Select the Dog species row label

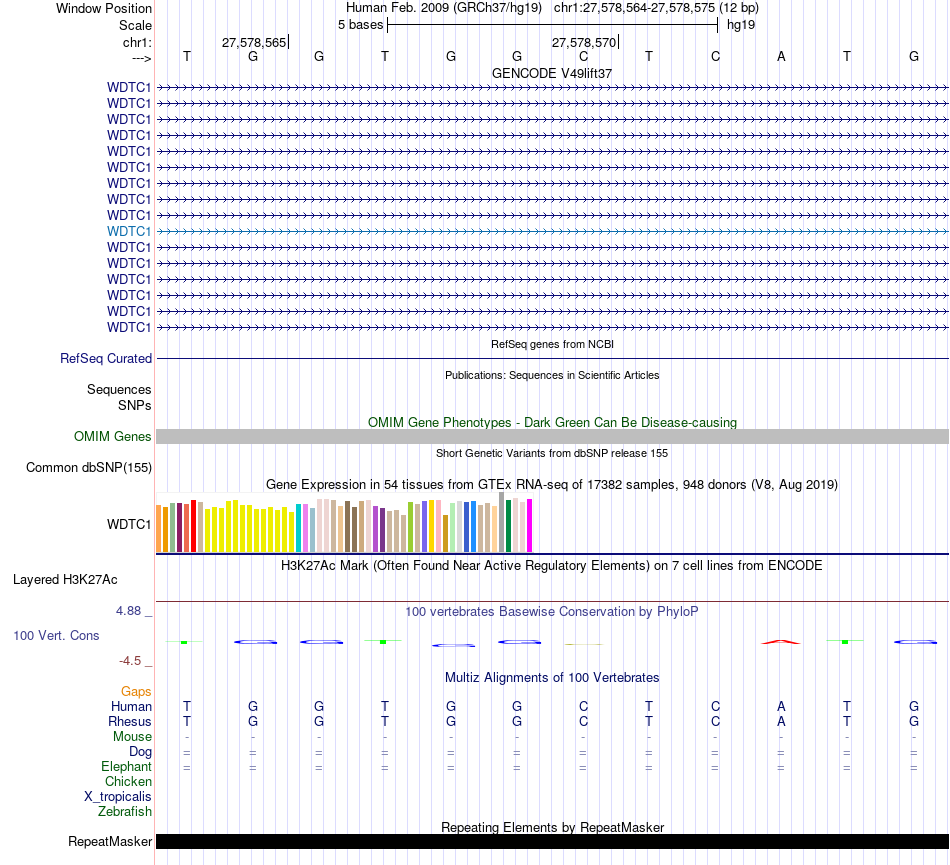tap(140, 752)
